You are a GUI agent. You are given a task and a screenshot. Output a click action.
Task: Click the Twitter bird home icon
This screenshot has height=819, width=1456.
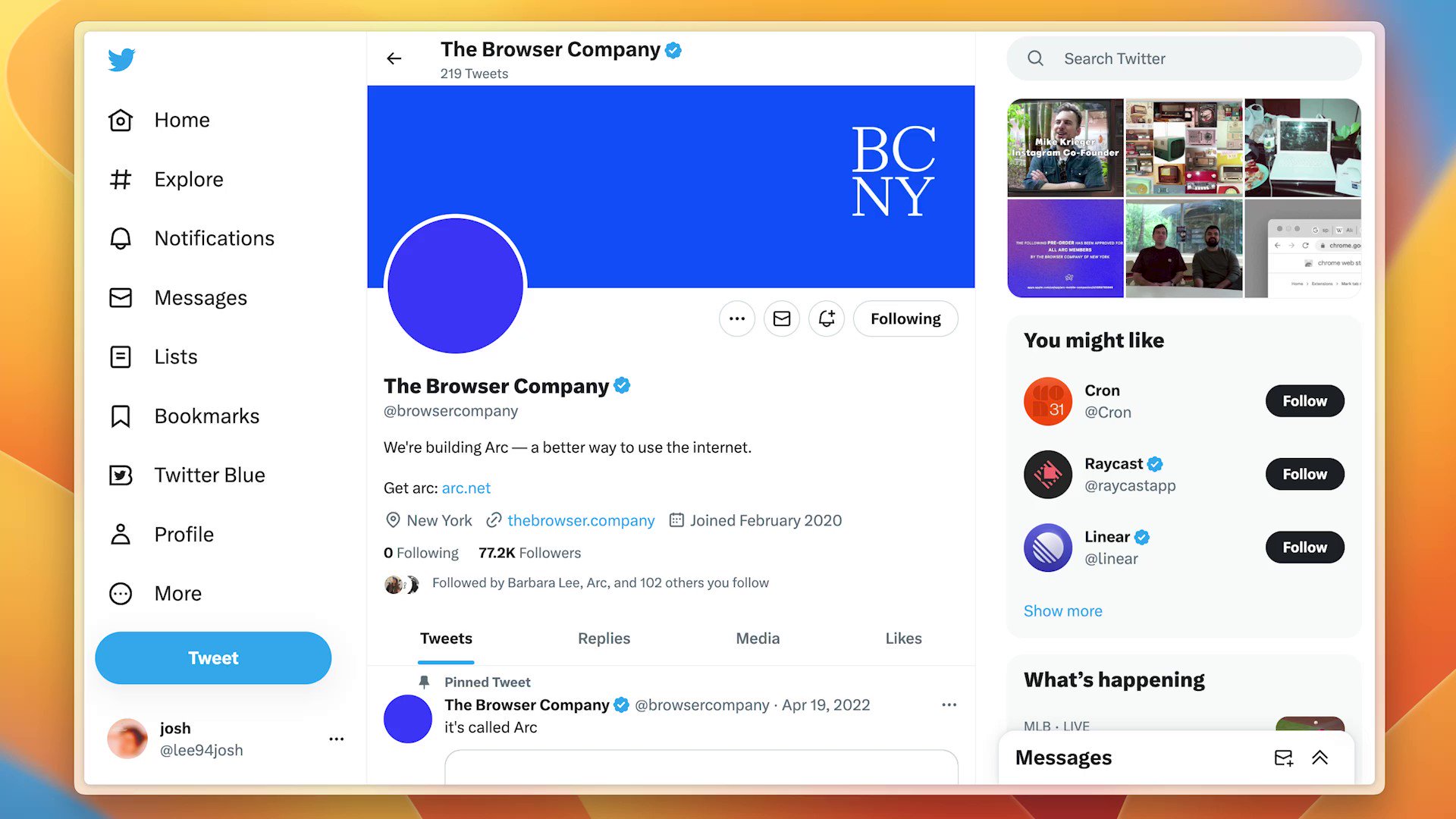pos(120,58)
